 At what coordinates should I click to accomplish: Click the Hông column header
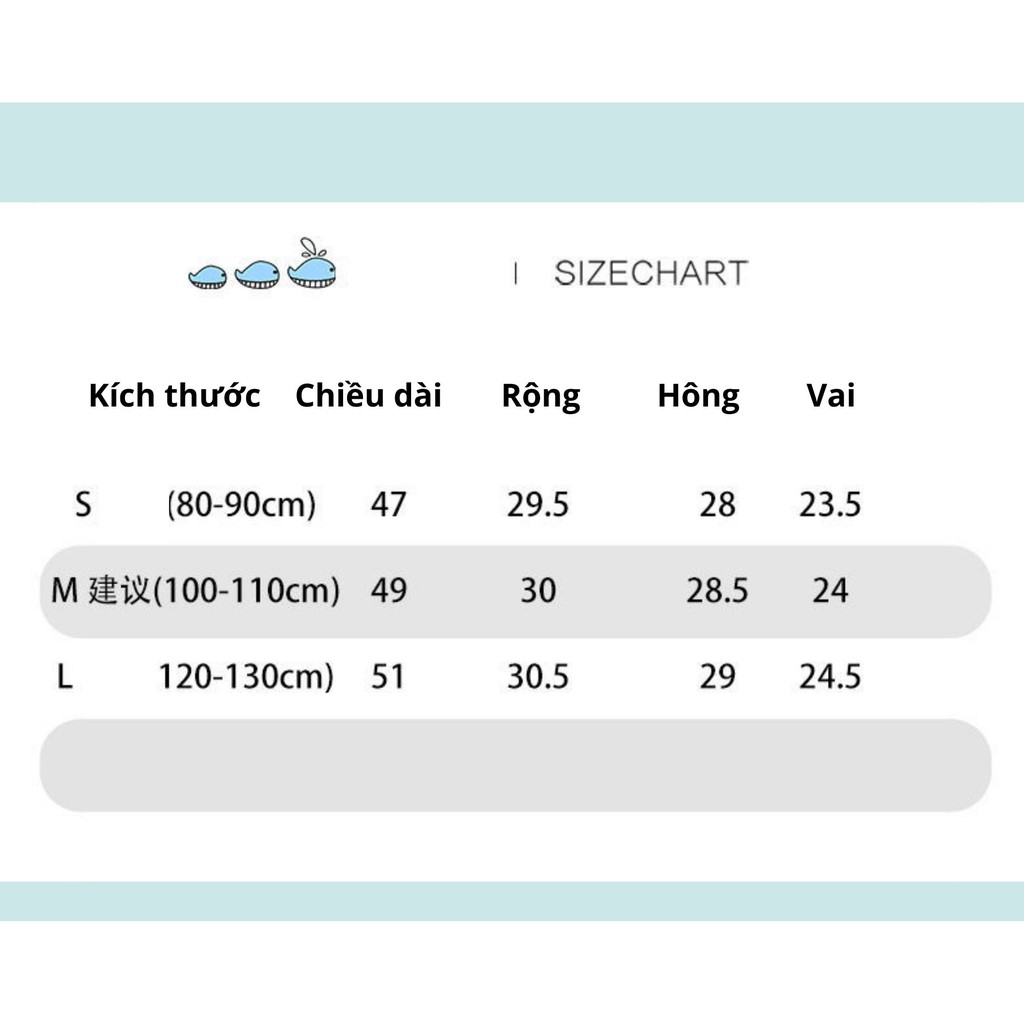[x=698, y=396]
